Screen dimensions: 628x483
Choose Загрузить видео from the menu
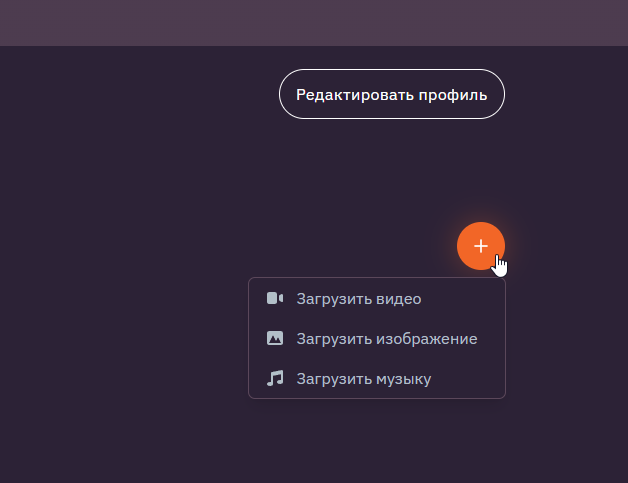coord(358,298)
